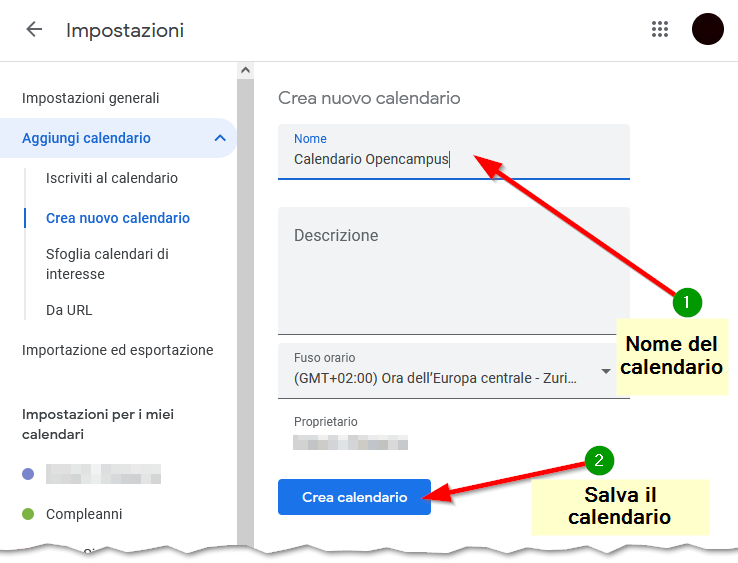The width and height of the screenshot is (738, 563).
Task: Click the up arrow of the sidebar scrollbar
Action: coord(245,70)
